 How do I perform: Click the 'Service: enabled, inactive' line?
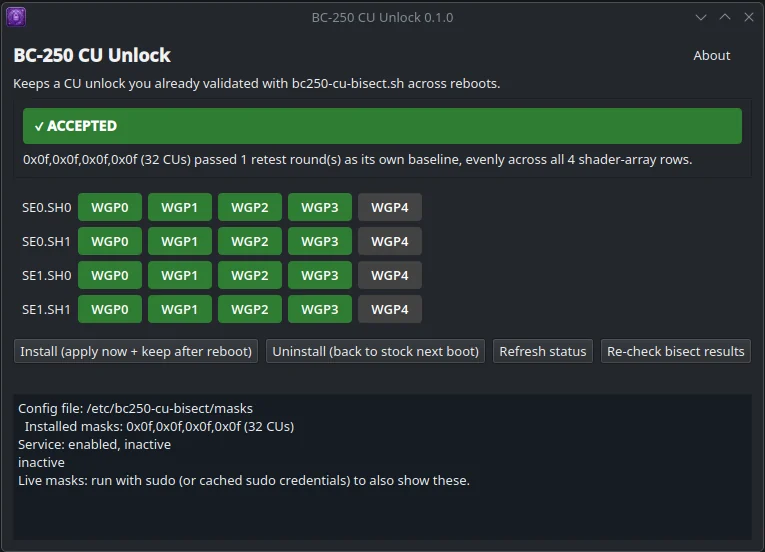(x=95, y=445)
